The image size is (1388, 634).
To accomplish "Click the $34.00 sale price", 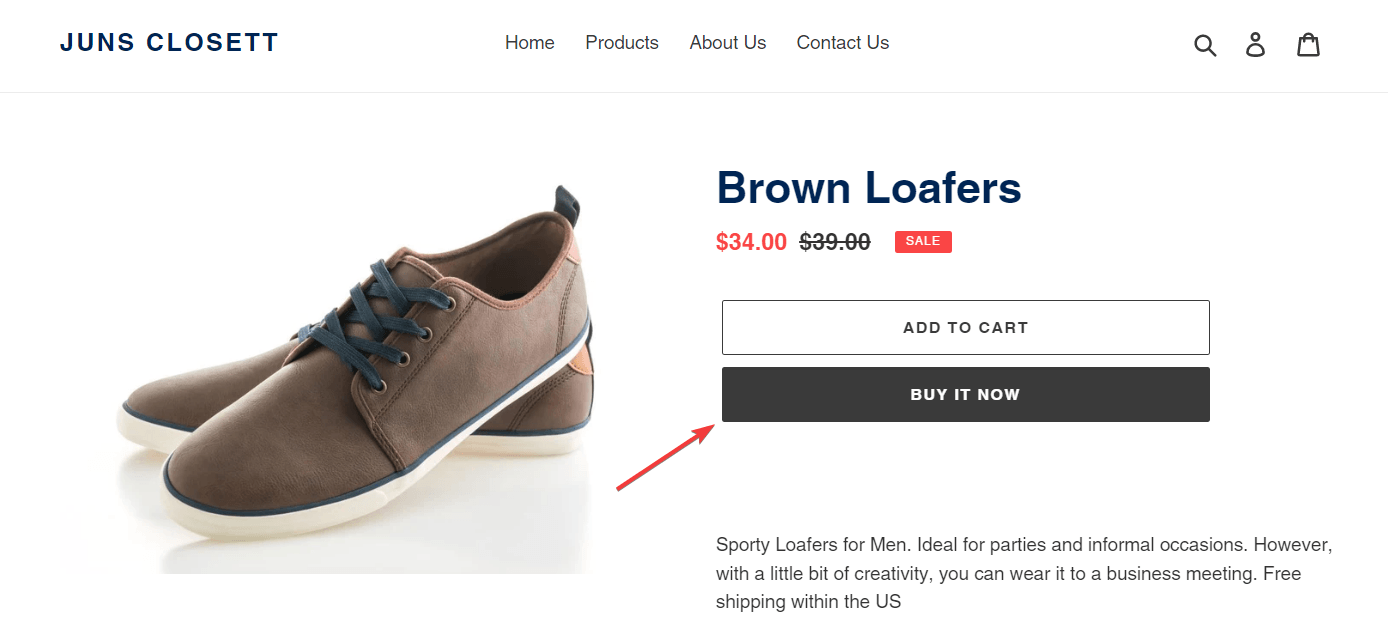I will [x=751, y=242].
